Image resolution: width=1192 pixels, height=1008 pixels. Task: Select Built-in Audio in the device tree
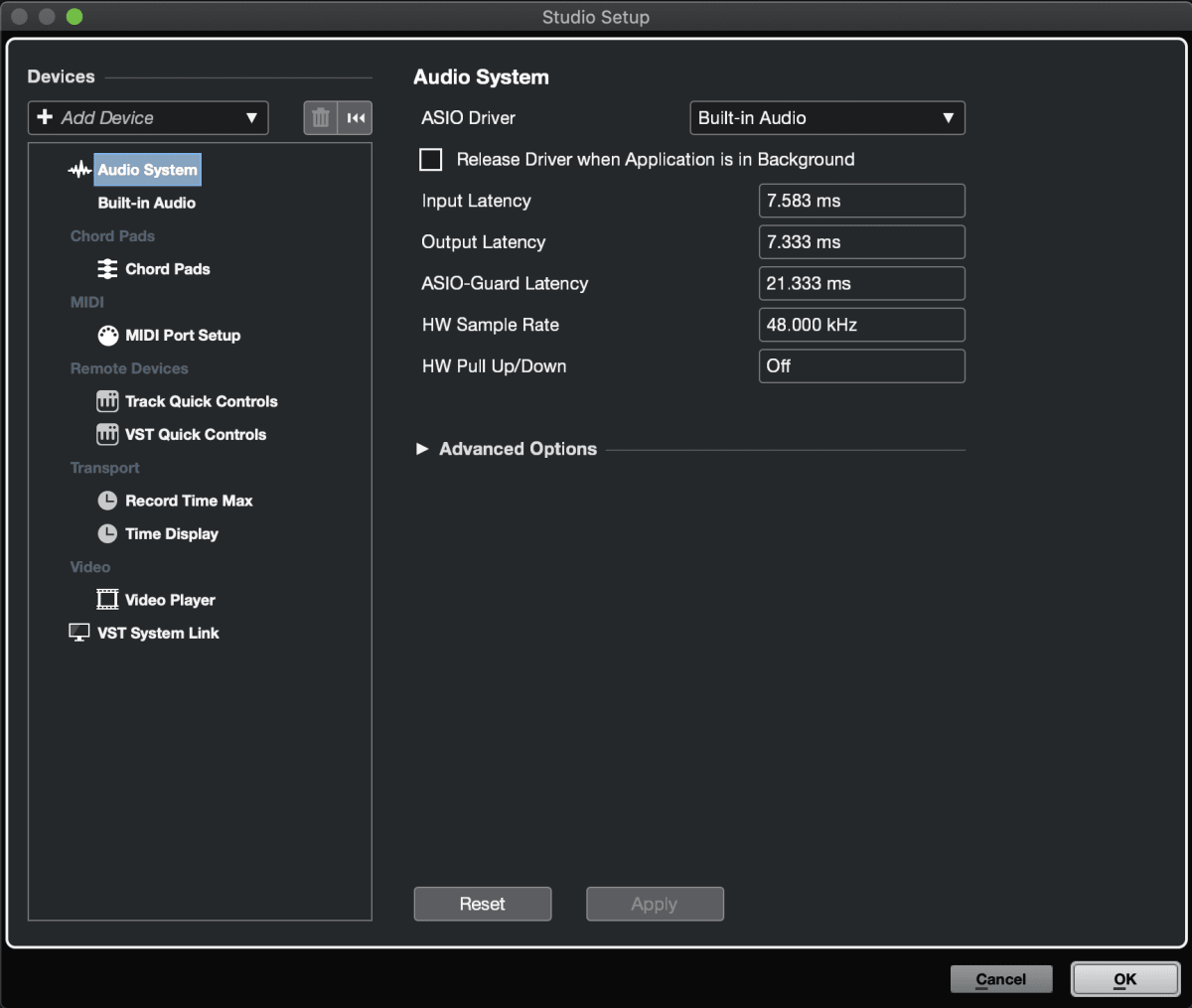(147, 203)
